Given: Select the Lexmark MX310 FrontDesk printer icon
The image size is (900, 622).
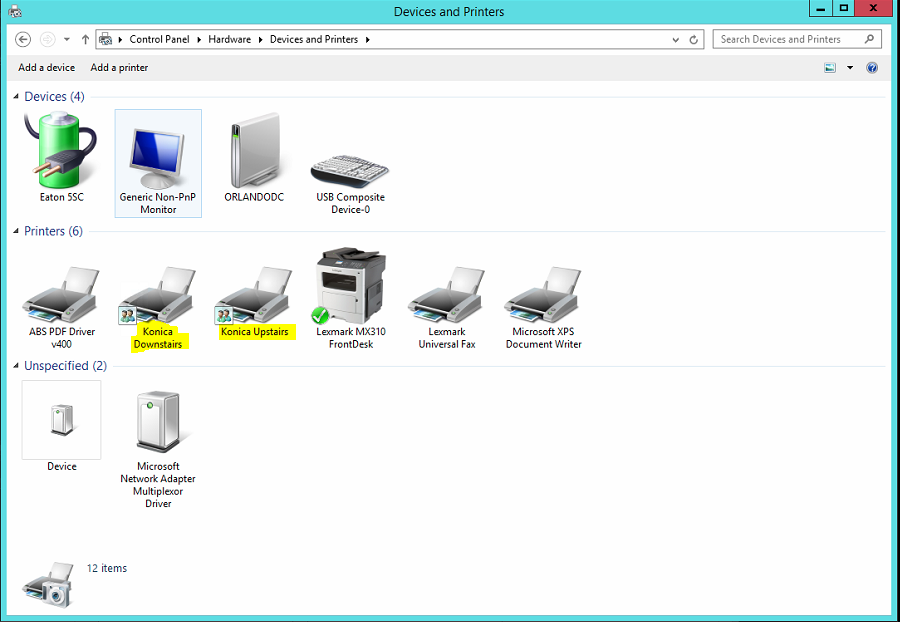Looking at the screenshot, I should [x=350, y=285].
